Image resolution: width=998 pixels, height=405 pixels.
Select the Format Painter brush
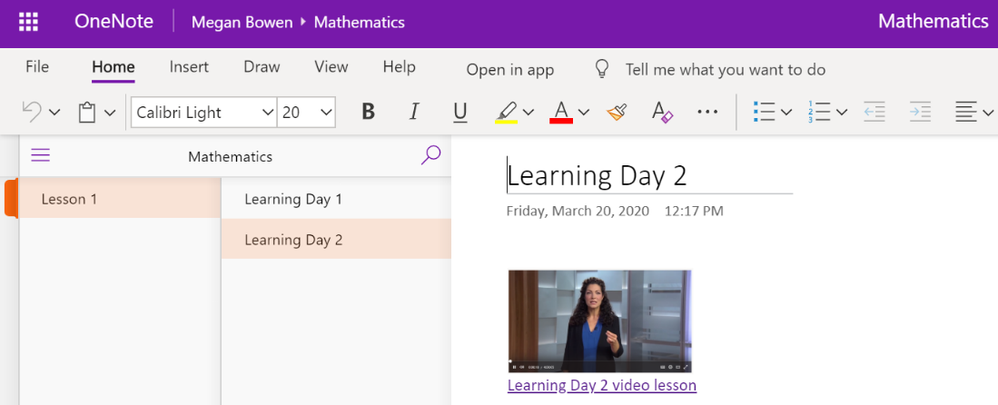click(x=617, y=112)
